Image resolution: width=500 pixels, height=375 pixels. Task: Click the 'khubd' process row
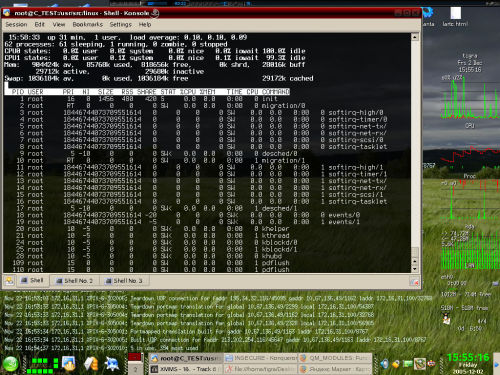(x=147, y=256)
